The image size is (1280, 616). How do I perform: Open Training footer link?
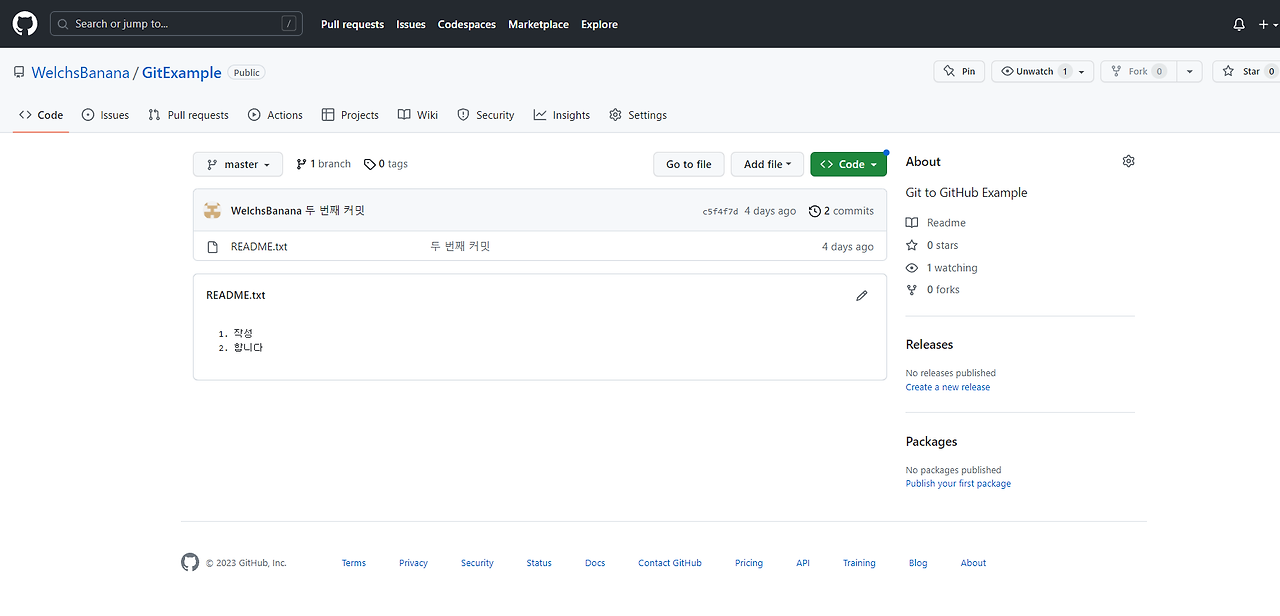pyautogui.click(x=859, y=563)
